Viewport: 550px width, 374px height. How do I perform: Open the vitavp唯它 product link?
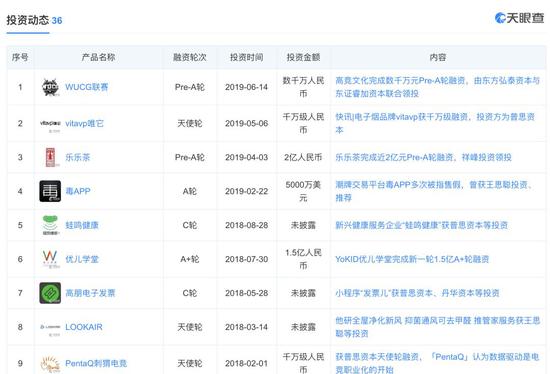(x=84, y=123)
